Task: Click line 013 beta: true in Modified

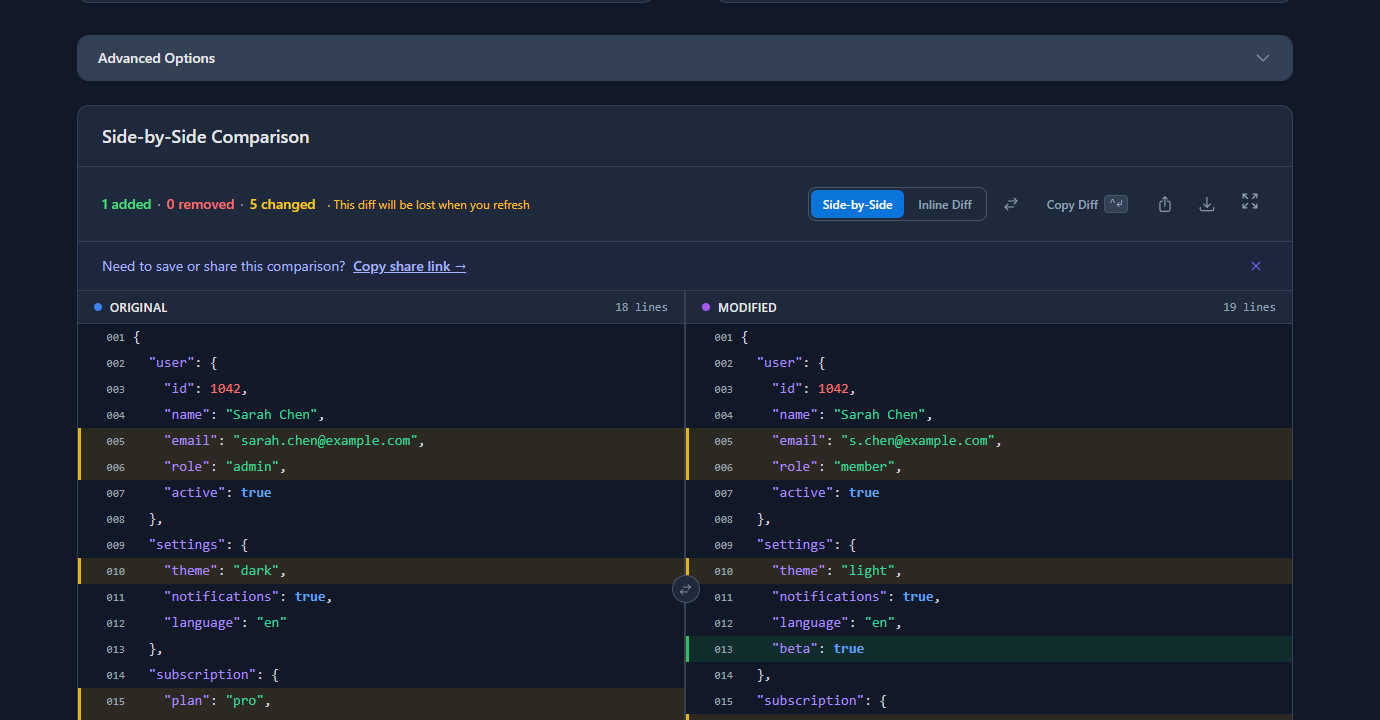Action: click(815, 648)
